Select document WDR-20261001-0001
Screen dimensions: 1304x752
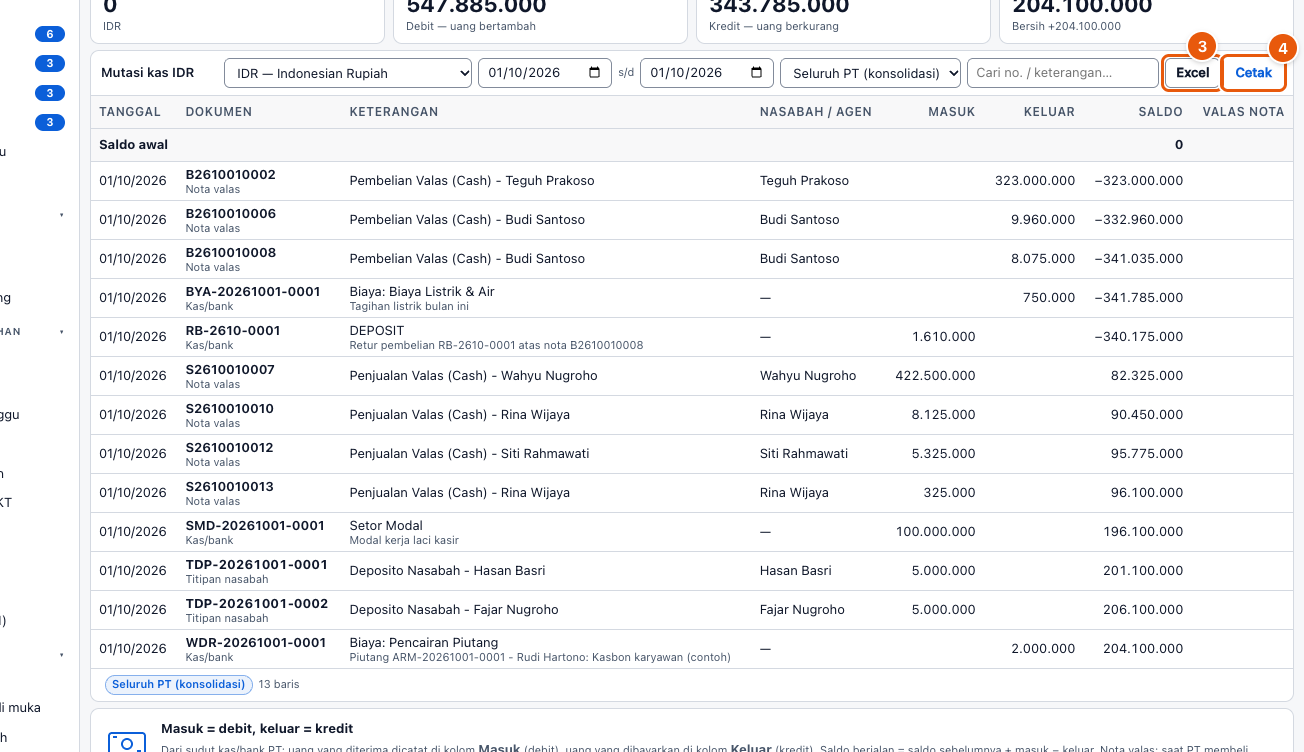[256, 643]
